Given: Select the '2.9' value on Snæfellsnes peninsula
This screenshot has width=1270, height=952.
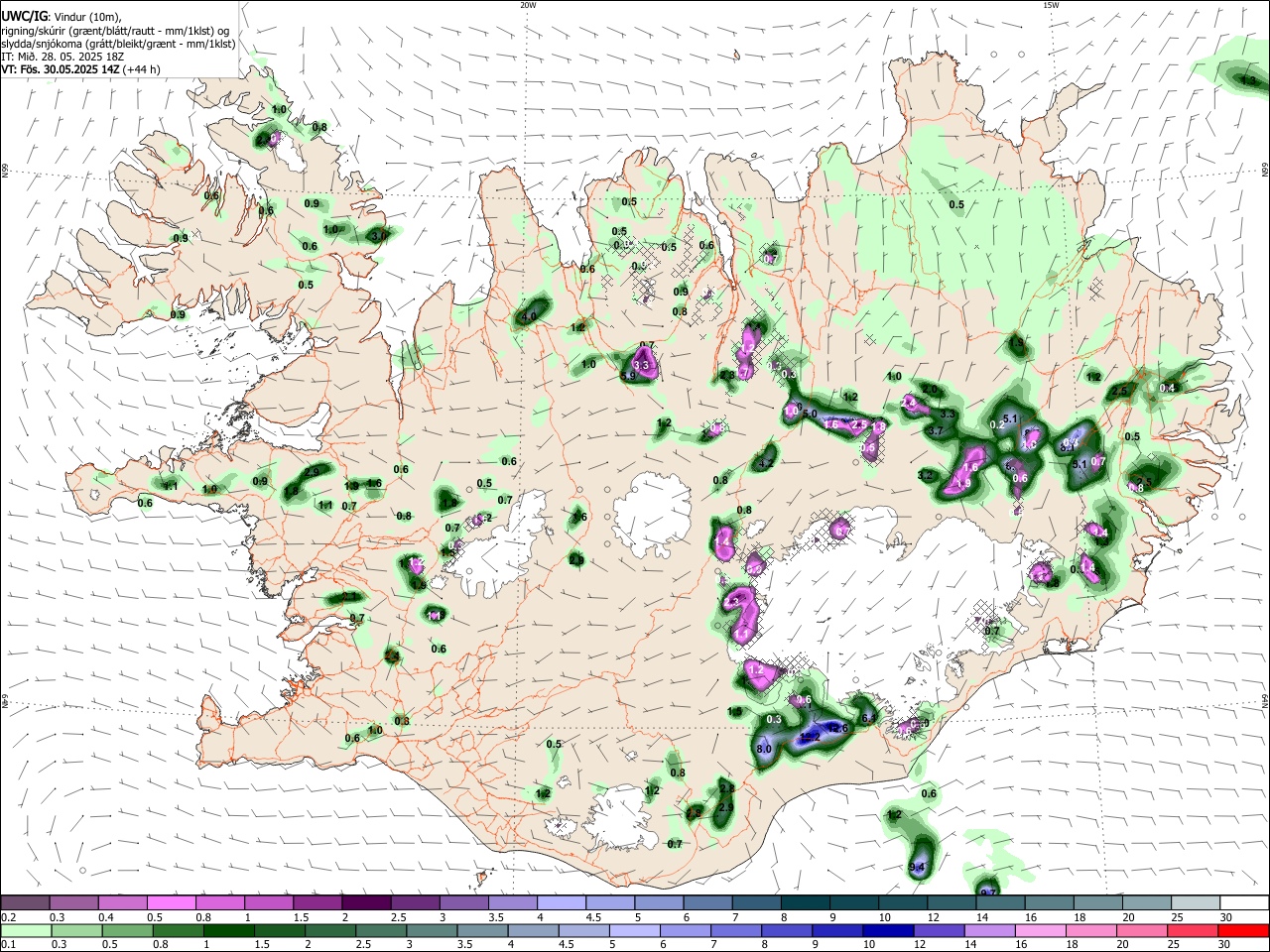Looking at the screenshot, I should pyautogui.click(x=313, y=472).
